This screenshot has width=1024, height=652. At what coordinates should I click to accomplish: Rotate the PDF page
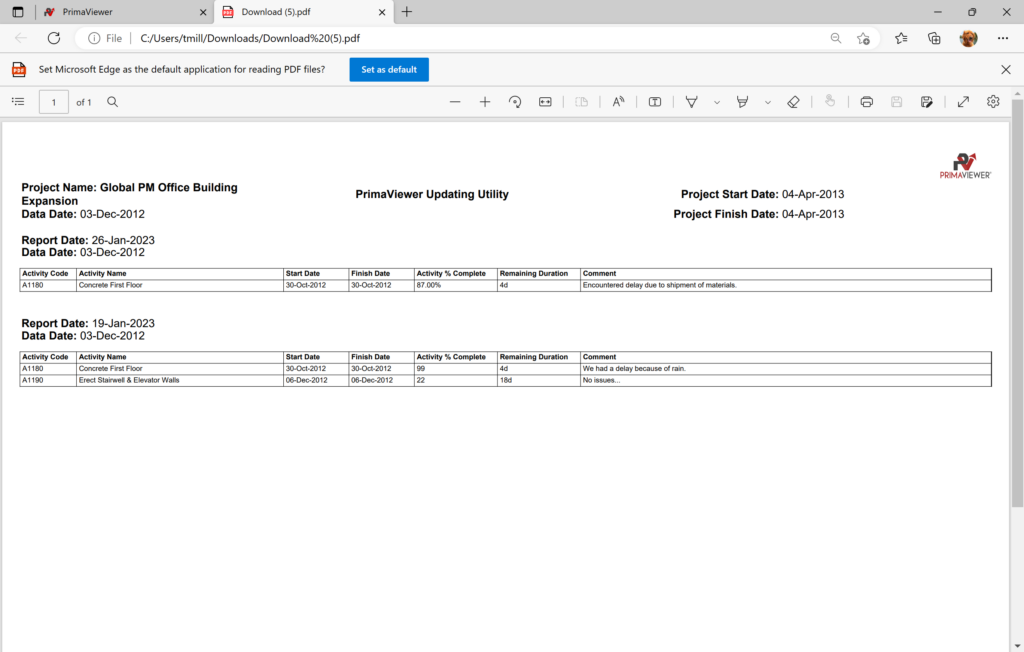[515, 102]
